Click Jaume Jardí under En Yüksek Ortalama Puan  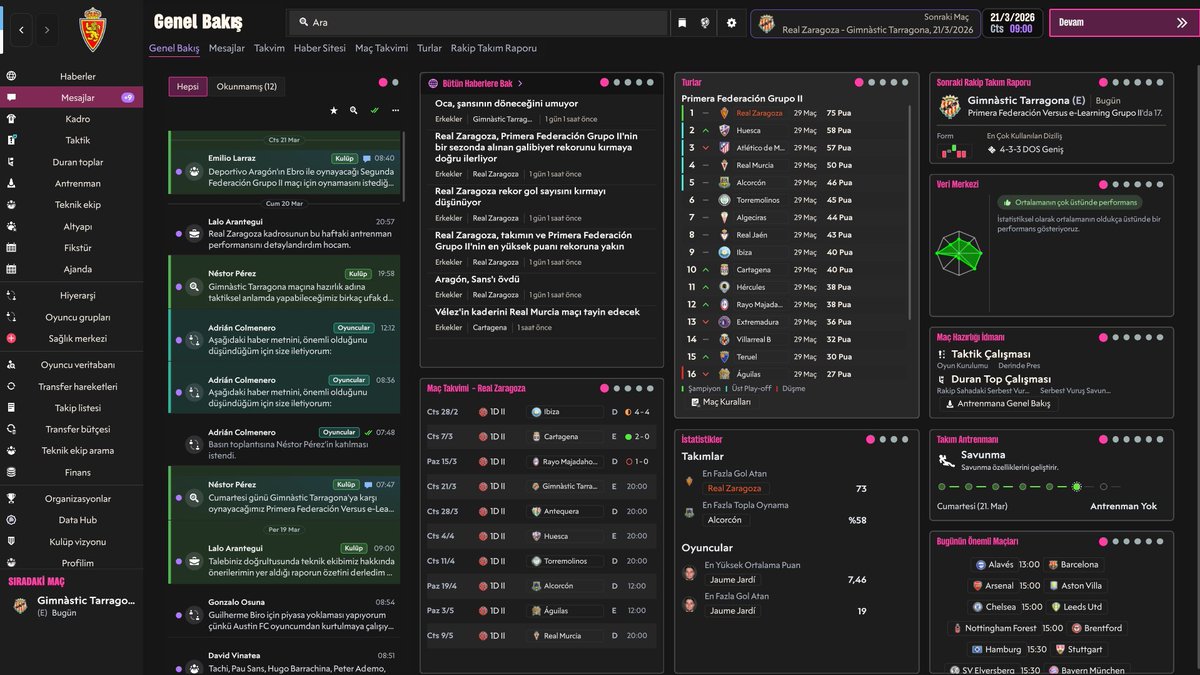pyautogui.click(x=733, y=580)
